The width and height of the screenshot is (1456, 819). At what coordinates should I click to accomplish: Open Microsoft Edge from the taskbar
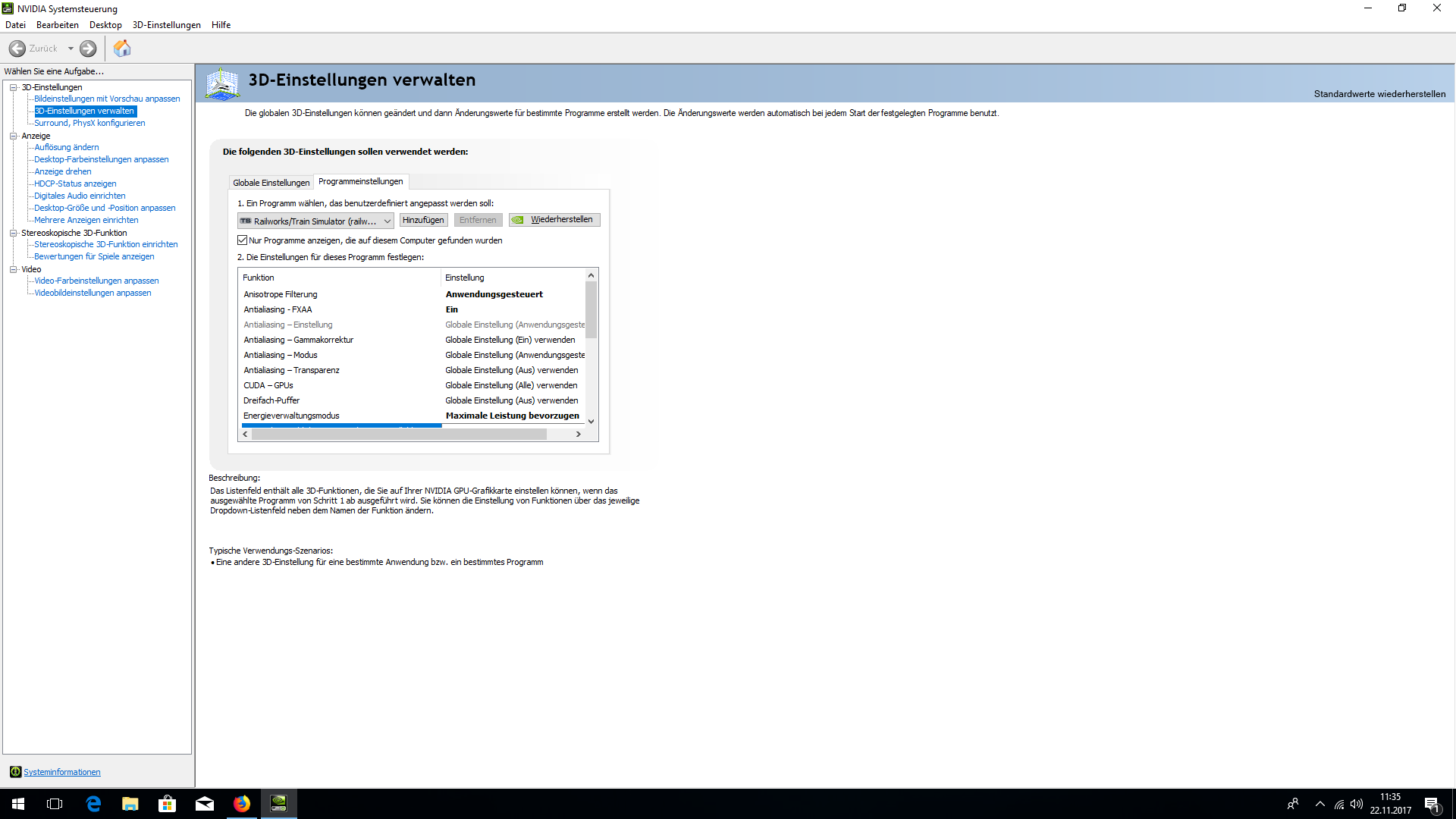point(93,804)
